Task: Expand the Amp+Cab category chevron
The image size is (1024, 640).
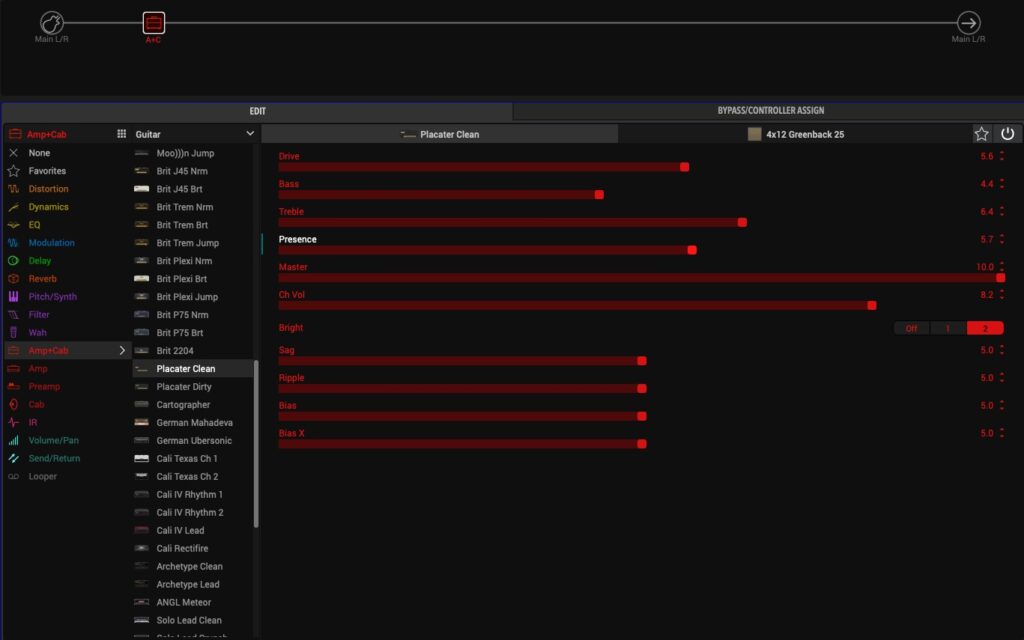Action: pos(122,351)
